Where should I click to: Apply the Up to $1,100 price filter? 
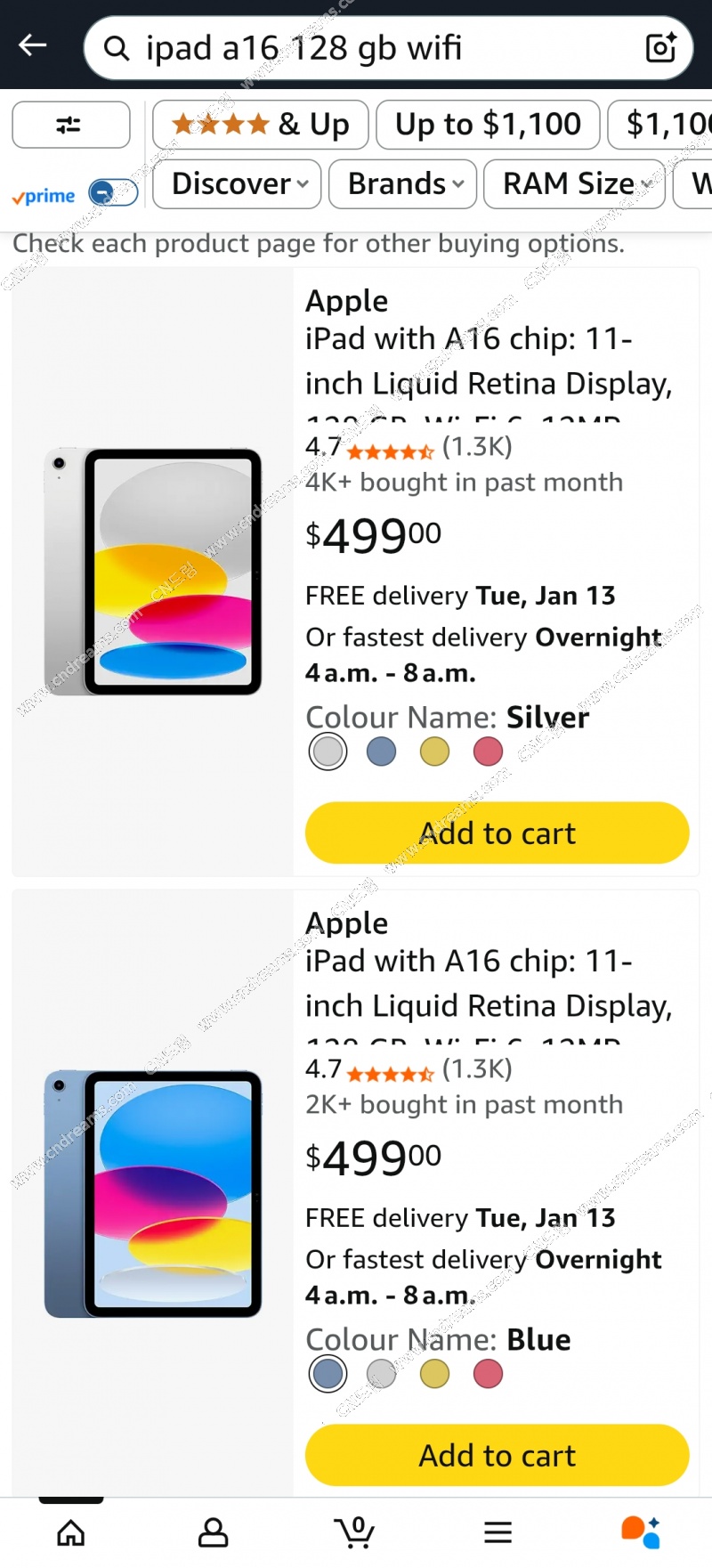pyautogui.click(x=488, y=125)
